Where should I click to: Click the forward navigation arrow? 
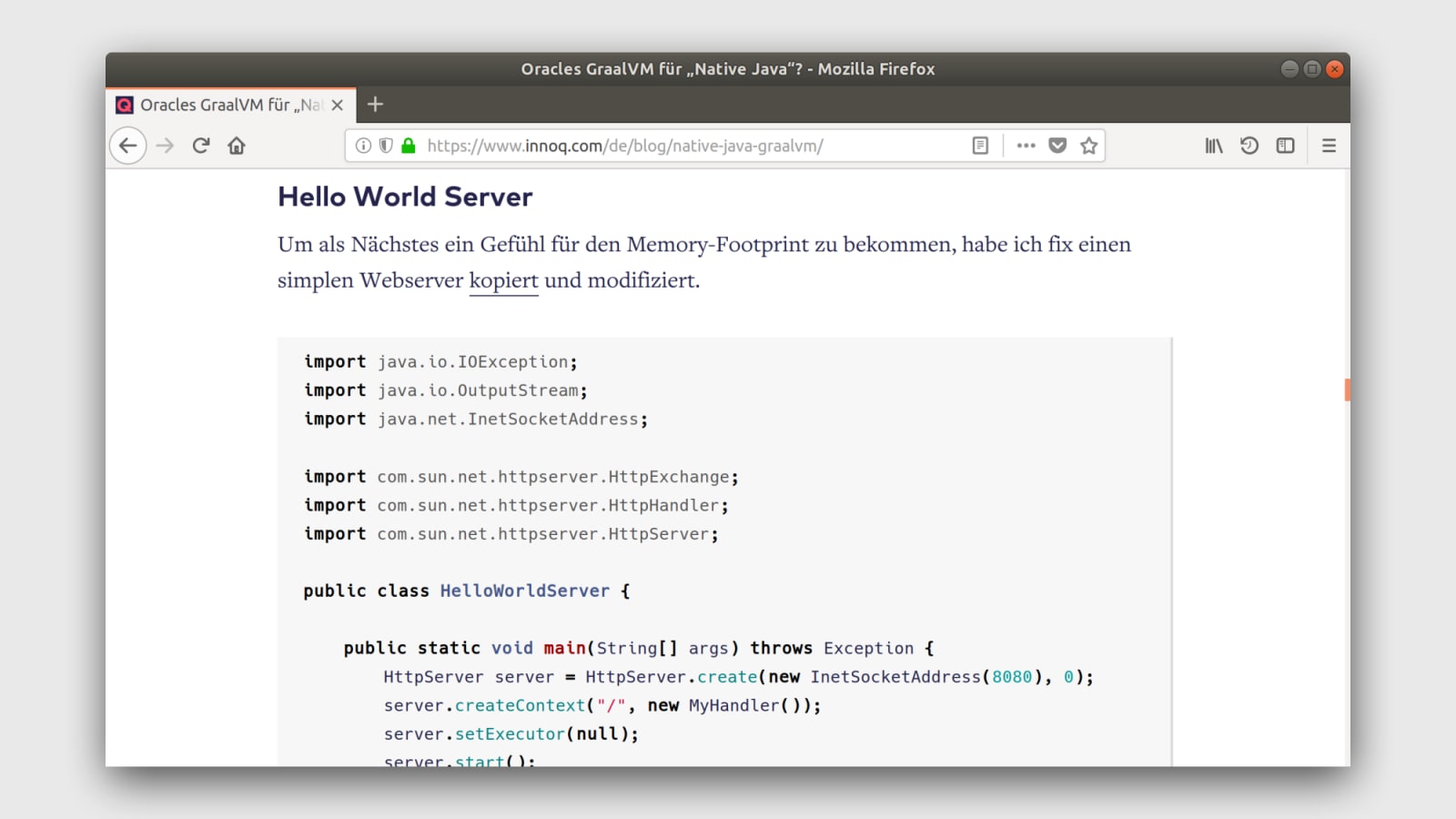tap(165, 146)
